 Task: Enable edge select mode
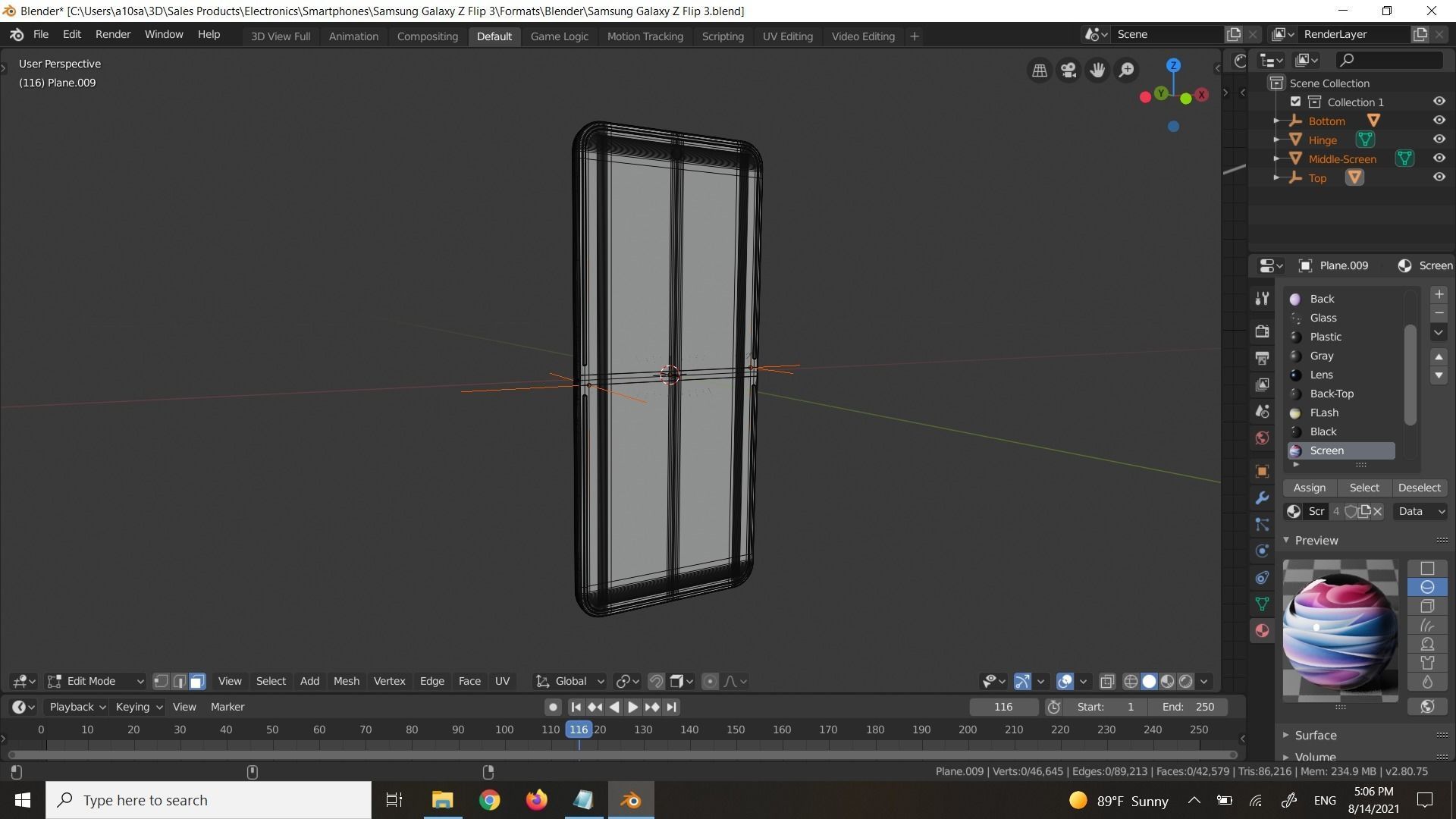179,681
